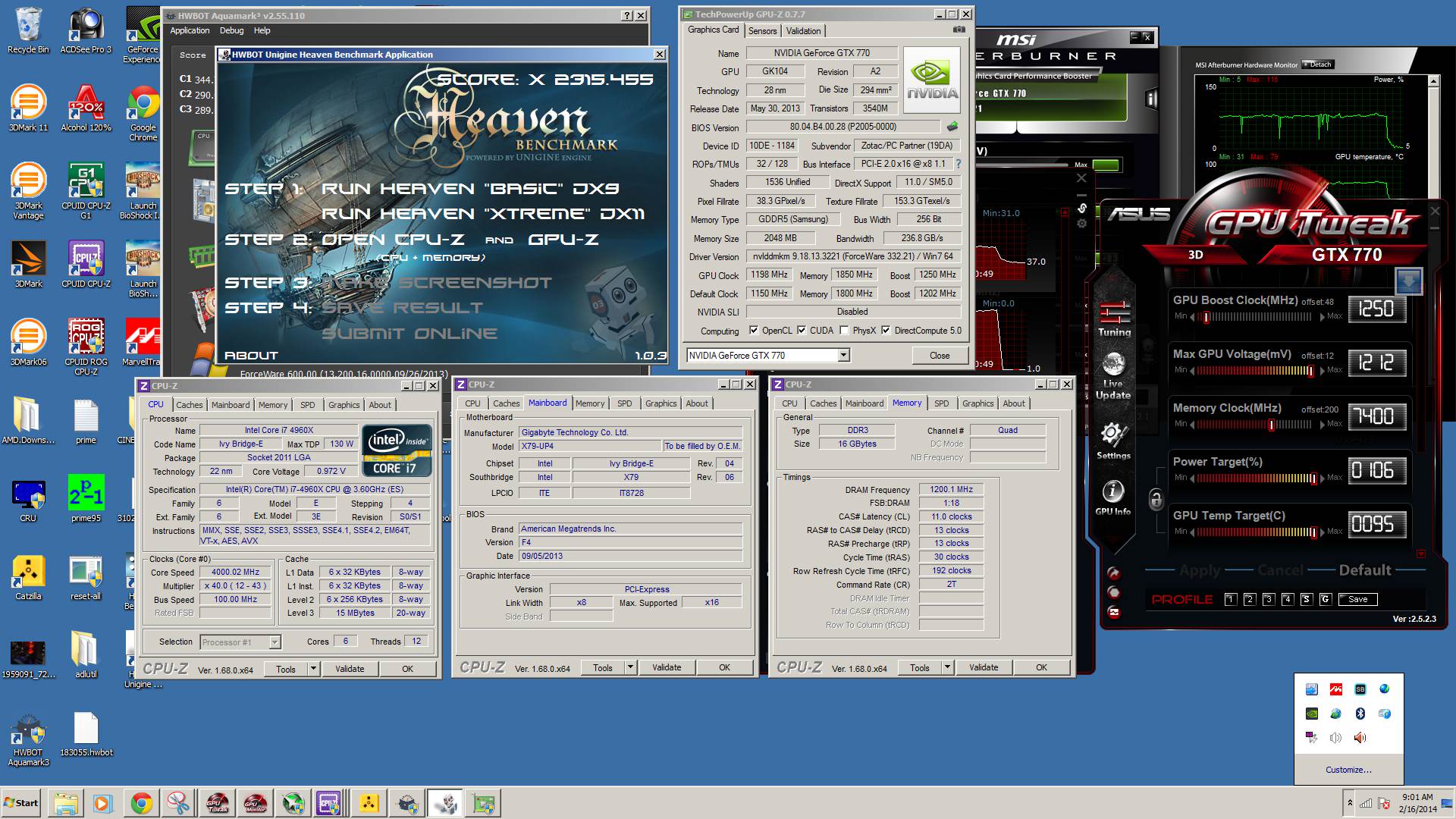Toggle OpenCL checkbox in GPU-Z
The image size is (1456, 819).
click(754, 331)
